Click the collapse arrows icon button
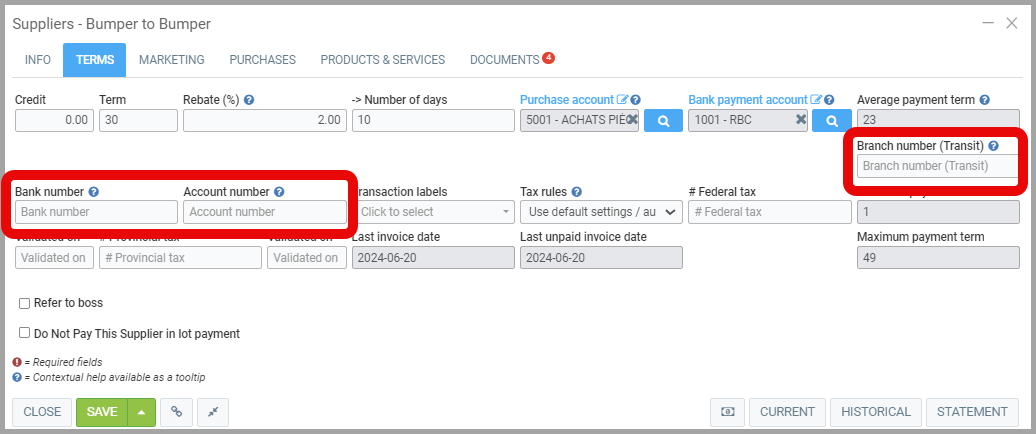 click(213, 412)
